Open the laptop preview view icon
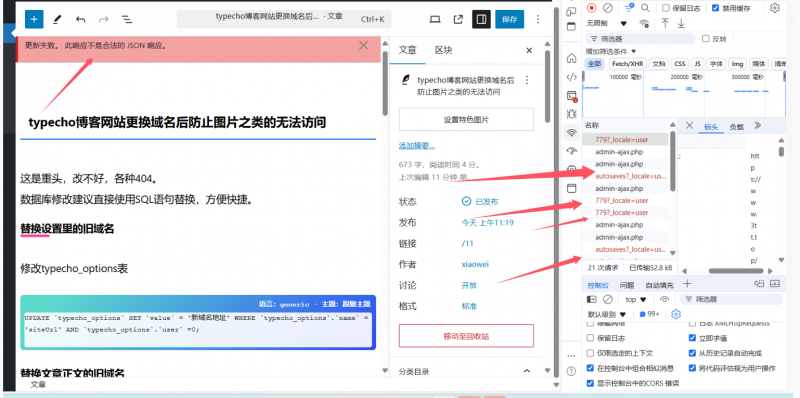Viewport: 800px width, 398px height. click(x=435, y=19)
